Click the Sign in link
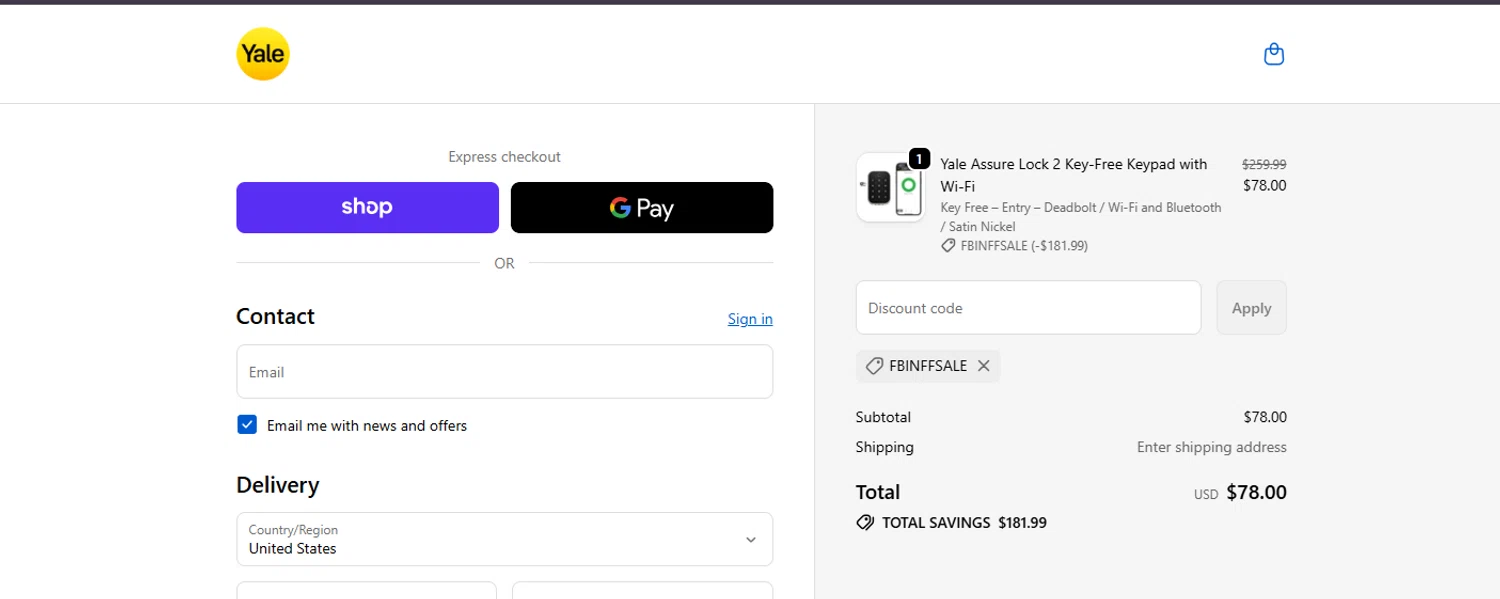 [750, 319]
